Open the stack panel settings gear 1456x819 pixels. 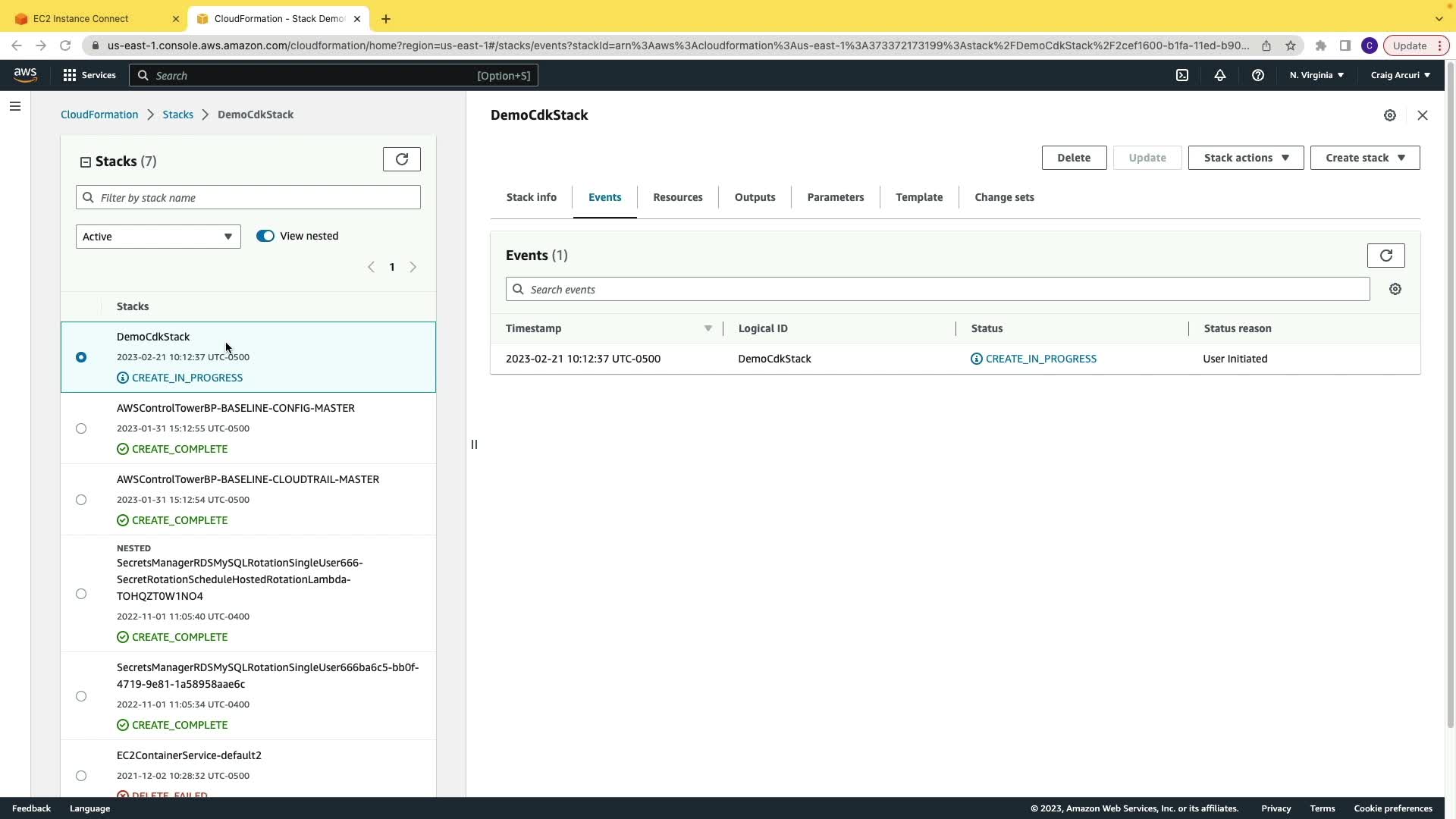pyautogui.click(x=1389, y=115)
